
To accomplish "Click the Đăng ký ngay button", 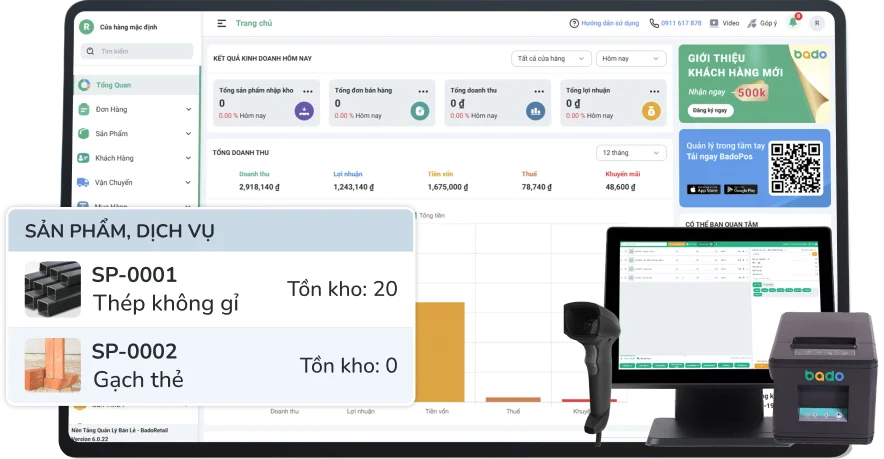I will click(x=710, y=111).
